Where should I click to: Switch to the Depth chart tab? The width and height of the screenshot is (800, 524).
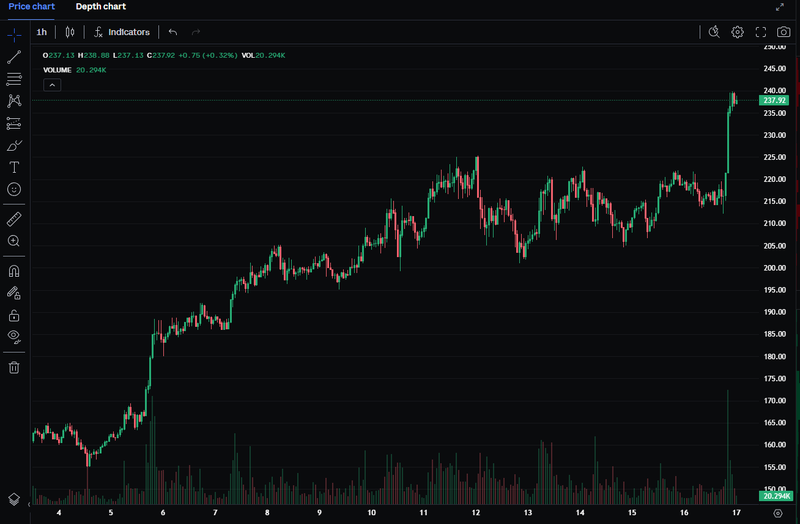point(100,6)
